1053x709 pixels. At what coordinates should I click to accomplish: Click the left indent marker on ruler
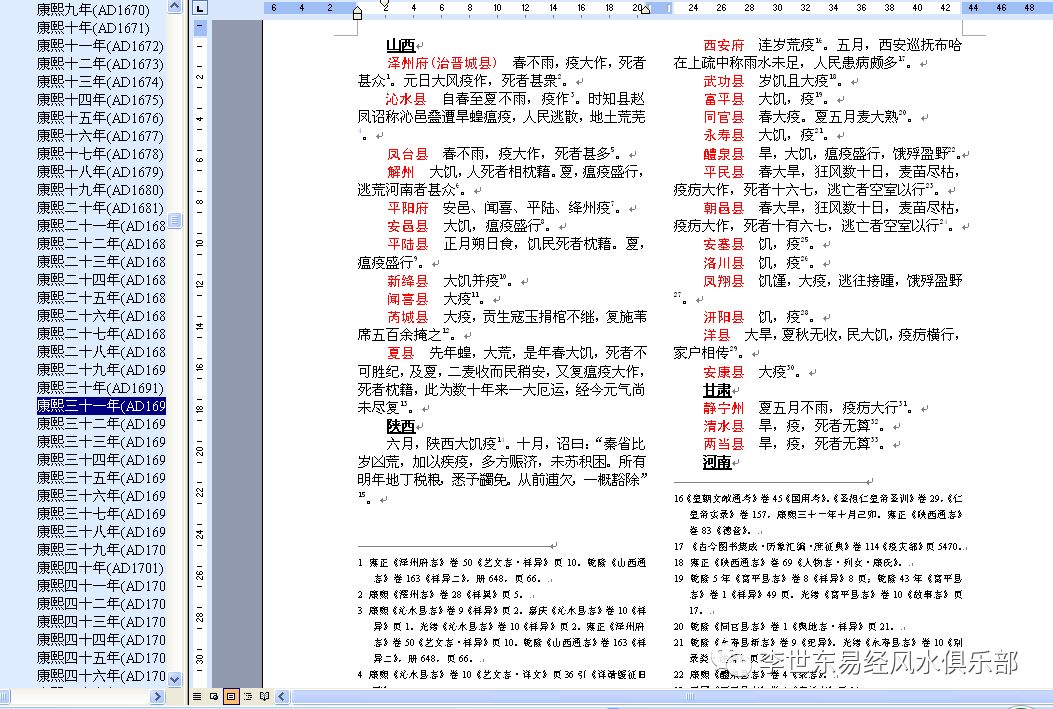357,14
